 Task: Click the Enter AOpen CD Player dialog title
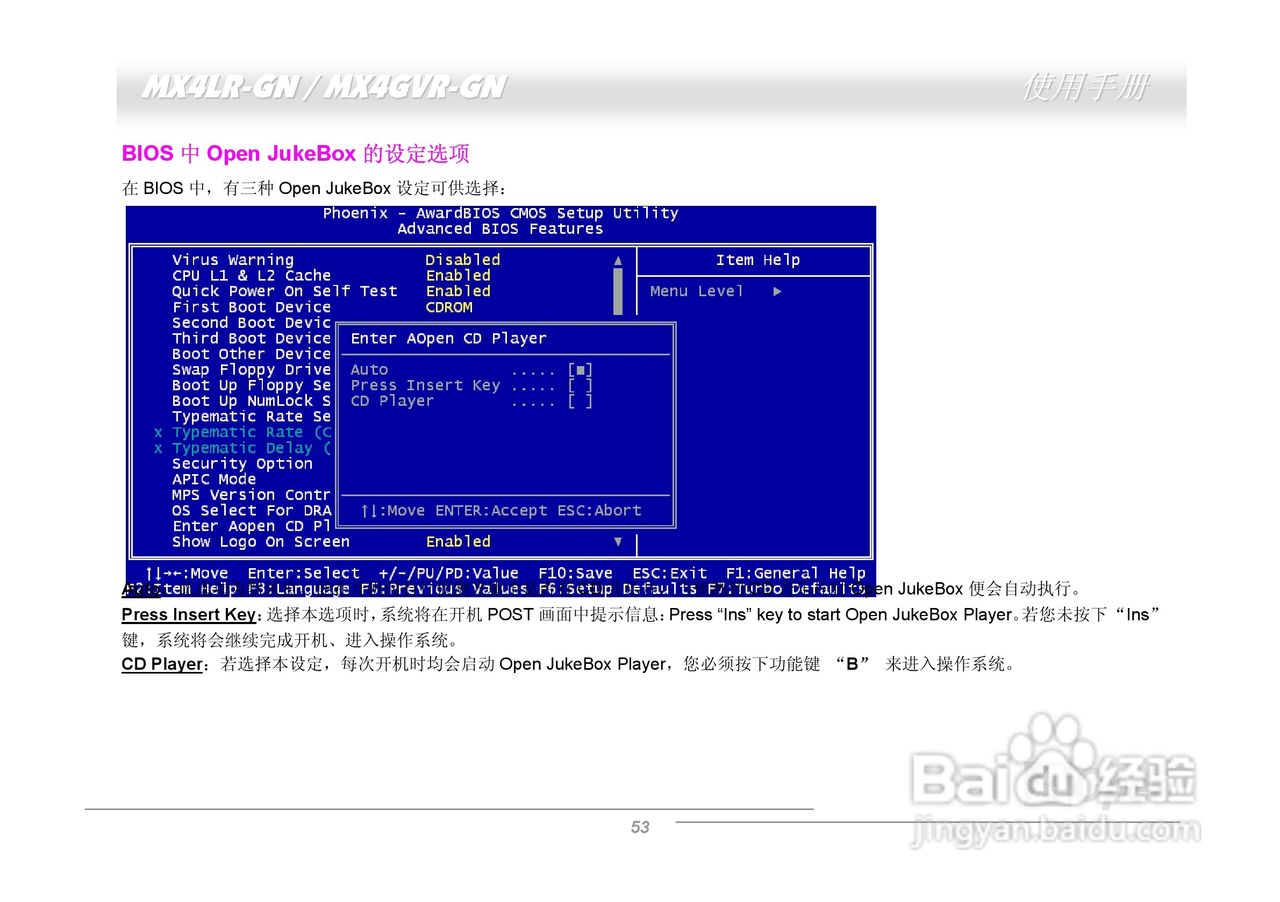[x=448, y=339]
